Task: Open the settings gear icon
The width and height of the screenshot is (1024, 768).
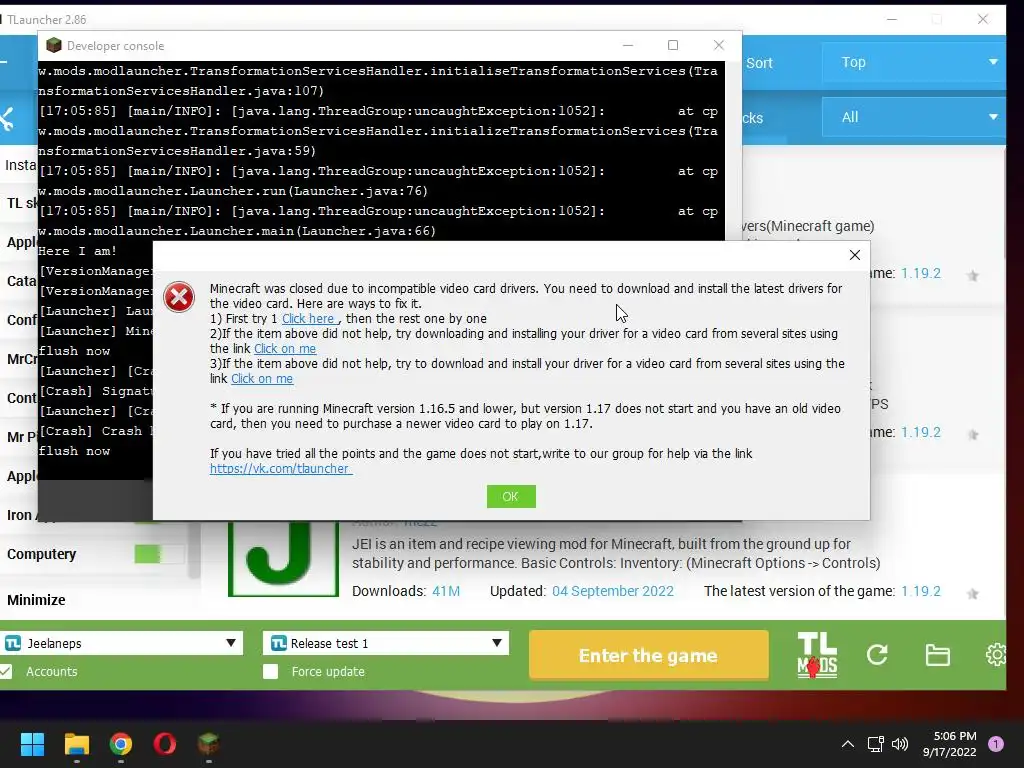Action: 997,654
